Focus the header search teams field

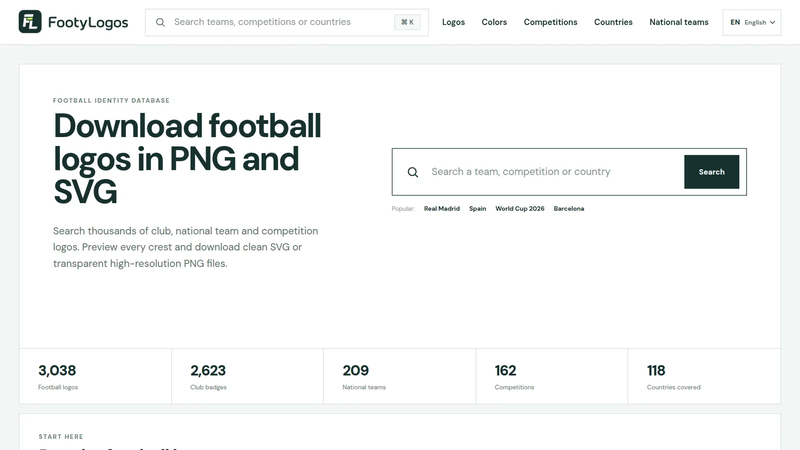click(281, 22)
